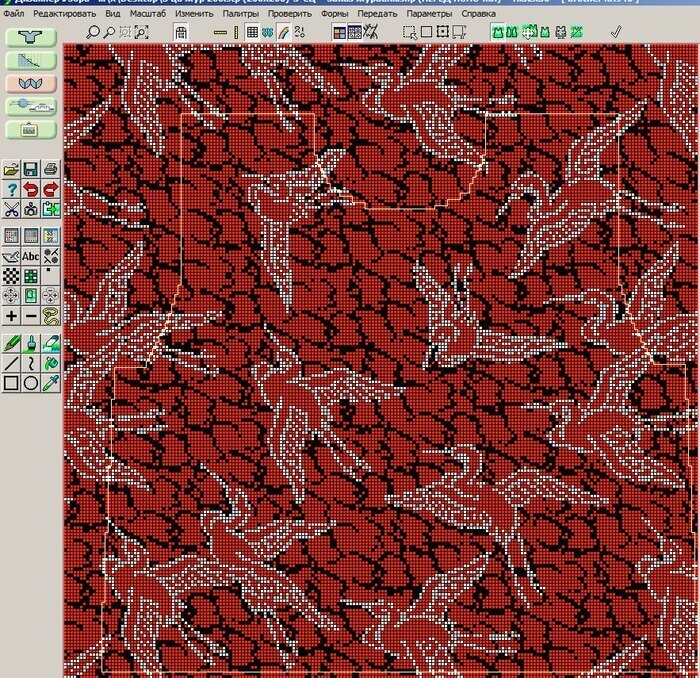Print using the printer icon
The height and width of the screenshot is (678, 700).
click(51, 169)
